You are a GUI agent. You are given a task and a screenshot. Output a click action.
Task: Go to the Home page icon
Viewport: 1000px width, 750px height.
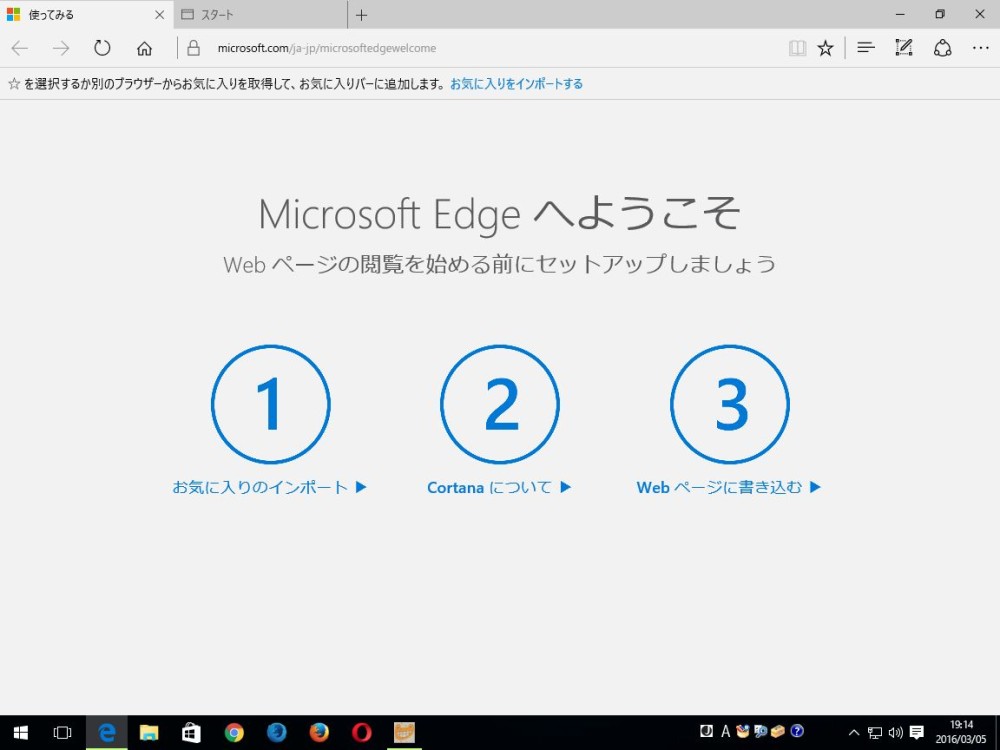pos(144,48)
